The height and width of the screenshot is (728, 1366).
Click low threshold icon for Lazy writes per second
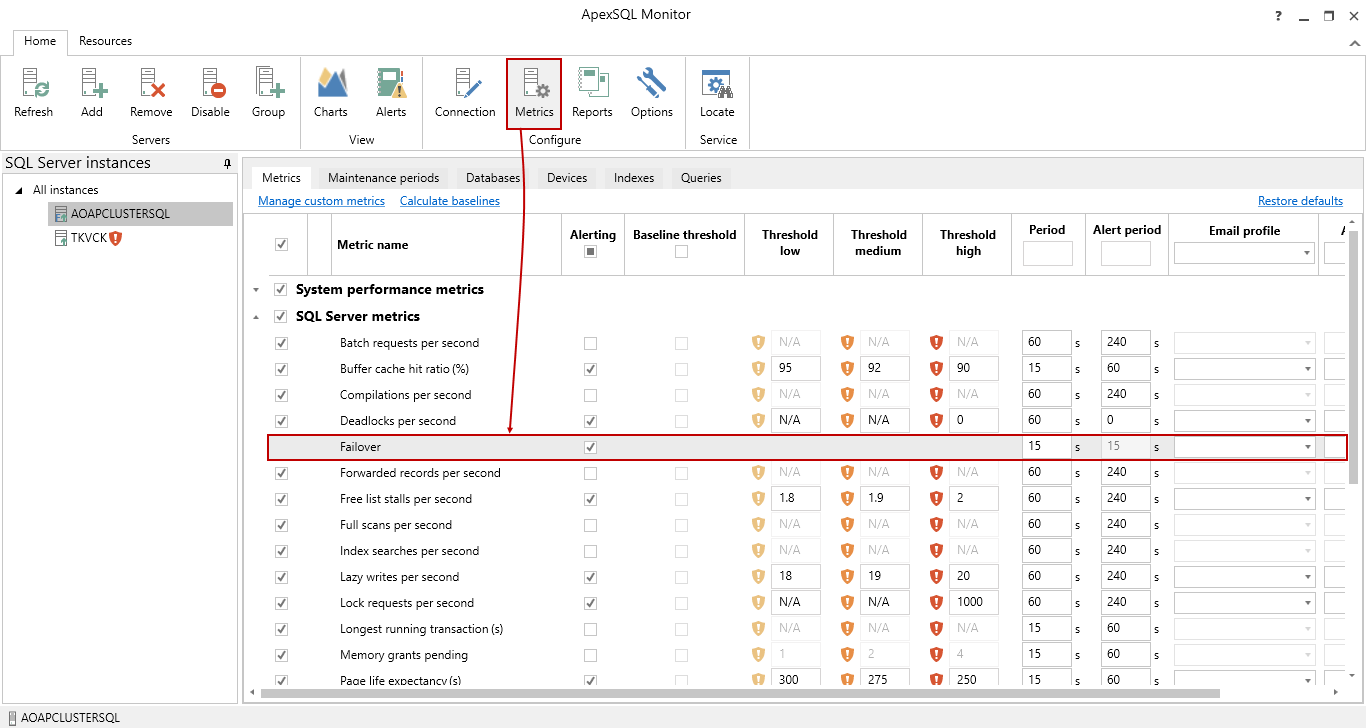pos(759,576)
